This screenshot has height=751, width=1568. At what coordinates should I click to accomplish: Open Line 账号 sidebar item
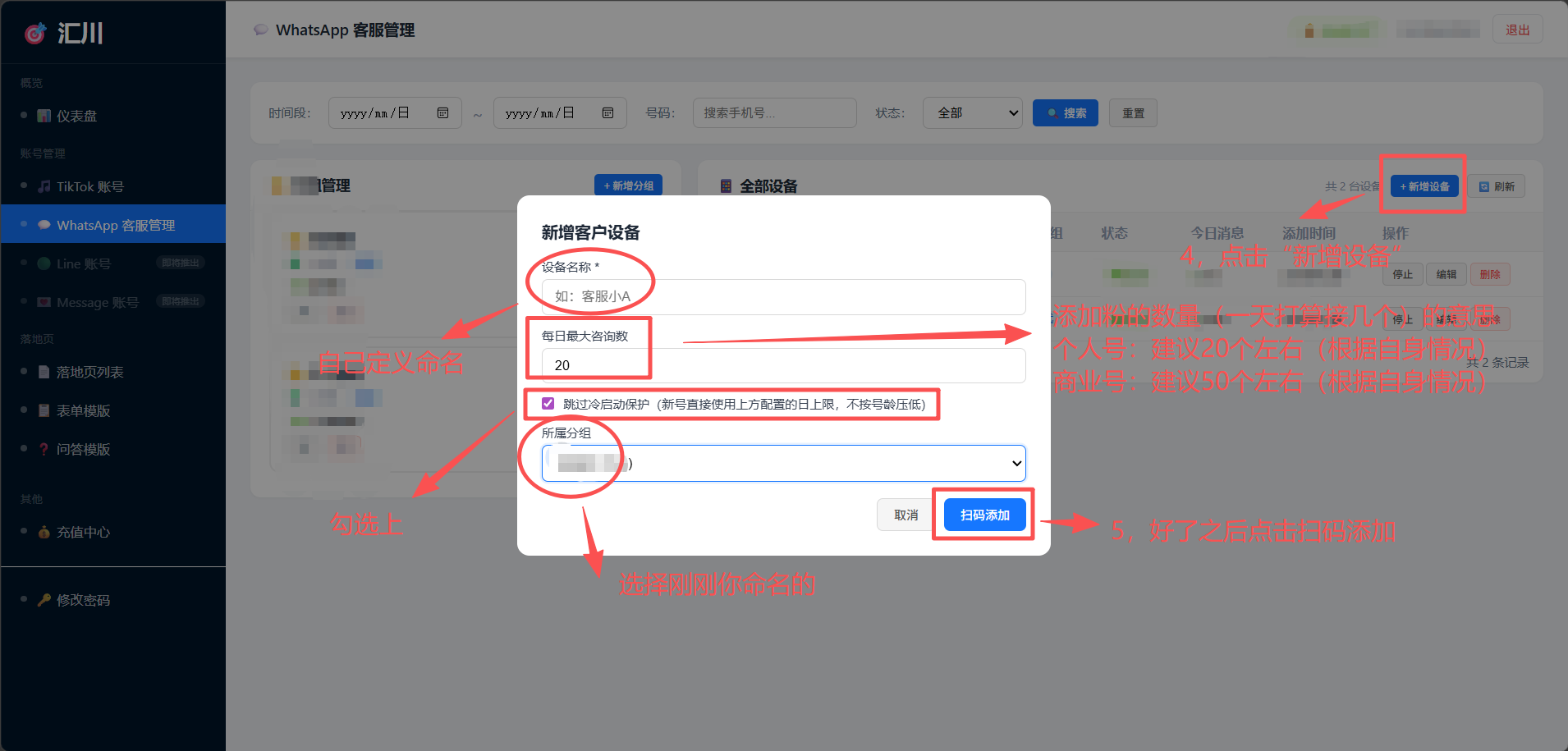tap(113, 263)
